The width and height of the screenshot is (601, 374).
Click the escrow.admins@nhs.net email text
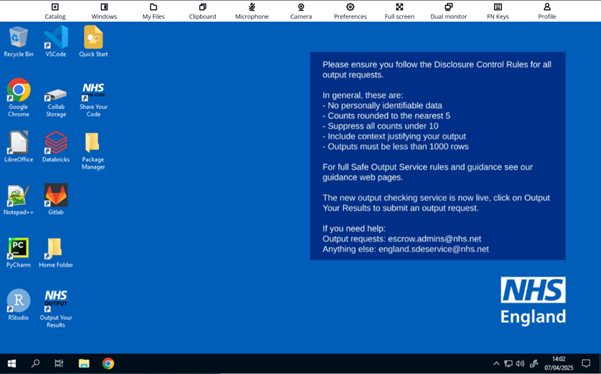point(434,239)
